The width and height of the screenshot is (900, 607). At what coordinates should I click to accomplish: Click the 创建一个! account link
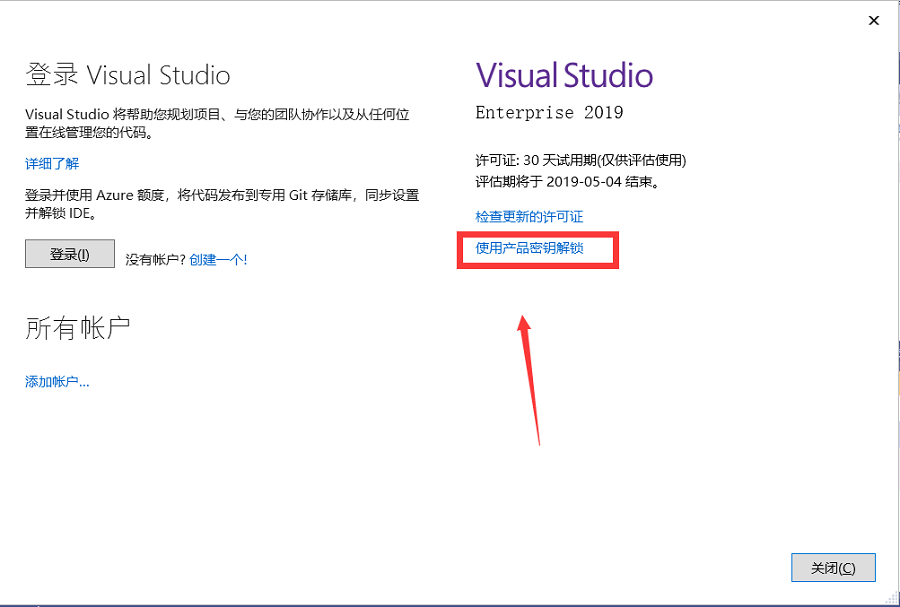(x=218, y=259)
